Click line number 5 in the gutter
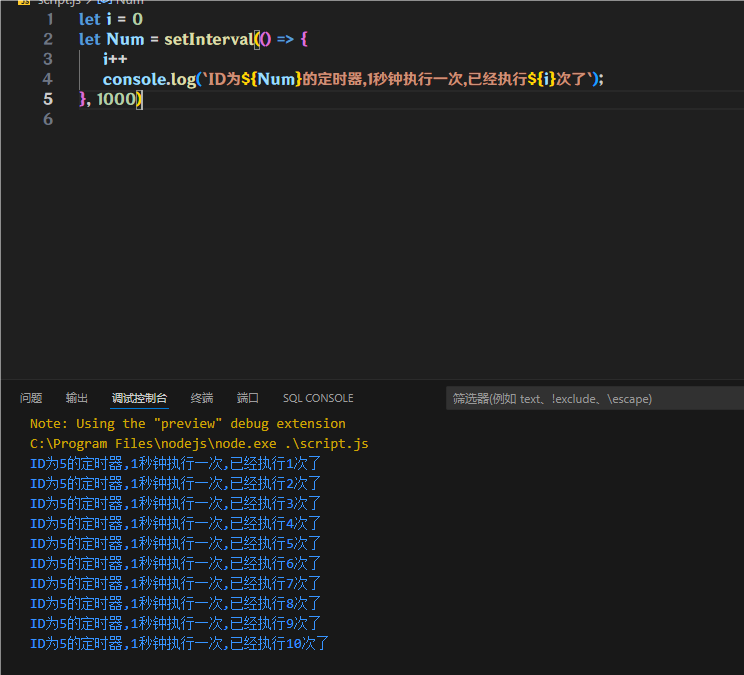Image resolution: width=744 pixels, height=675 pixels. pos(48,99)
